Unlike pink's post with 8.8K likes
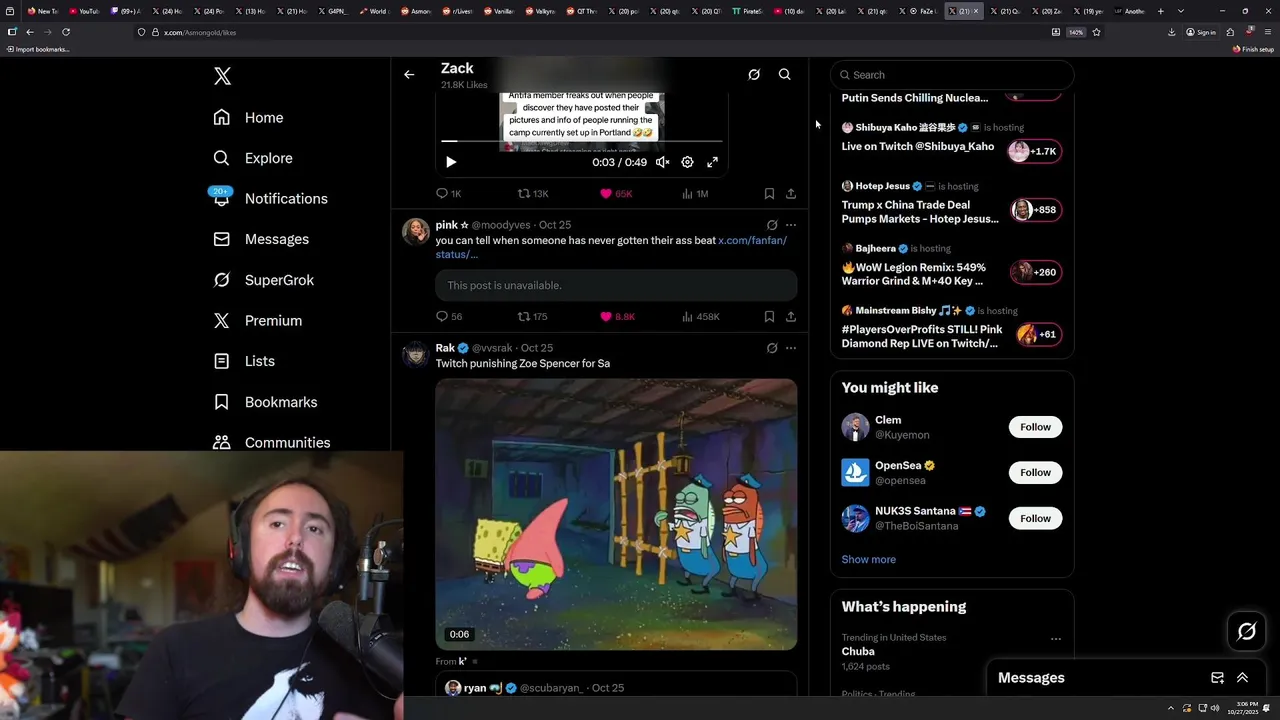Screen dimensions: 1280x720 pyautogui.click(x=617, y=316)
